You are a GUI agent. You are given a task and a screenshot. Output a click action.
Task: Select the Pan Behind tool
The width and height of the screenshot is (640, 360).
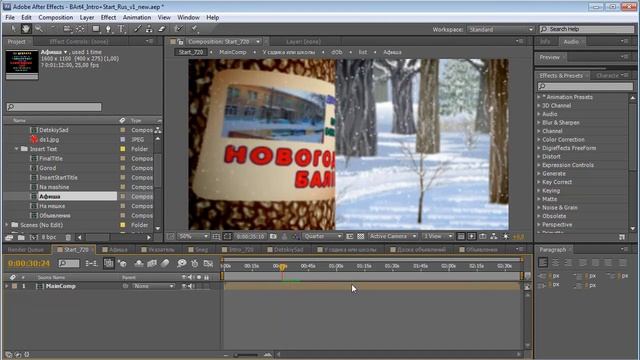pyautogui.click(x=80, y=29)
